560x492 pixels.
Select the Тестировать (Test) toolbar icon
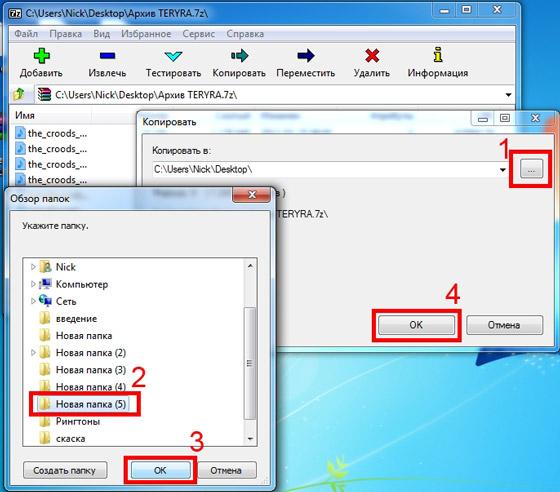point(173,56)
